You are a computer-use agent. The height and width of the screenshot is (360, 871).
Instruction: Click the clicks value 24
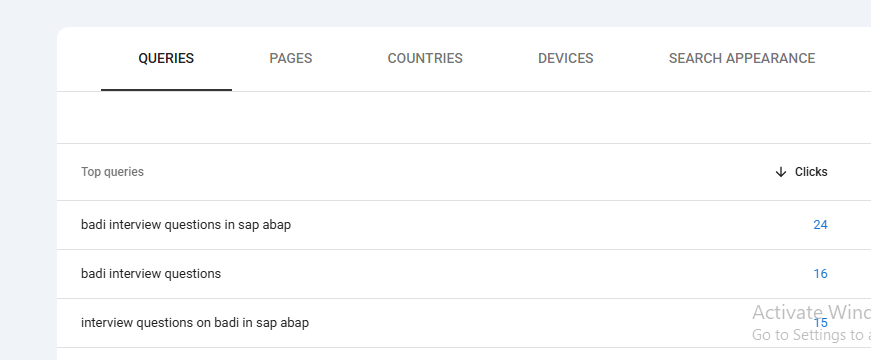pos(820,225)
